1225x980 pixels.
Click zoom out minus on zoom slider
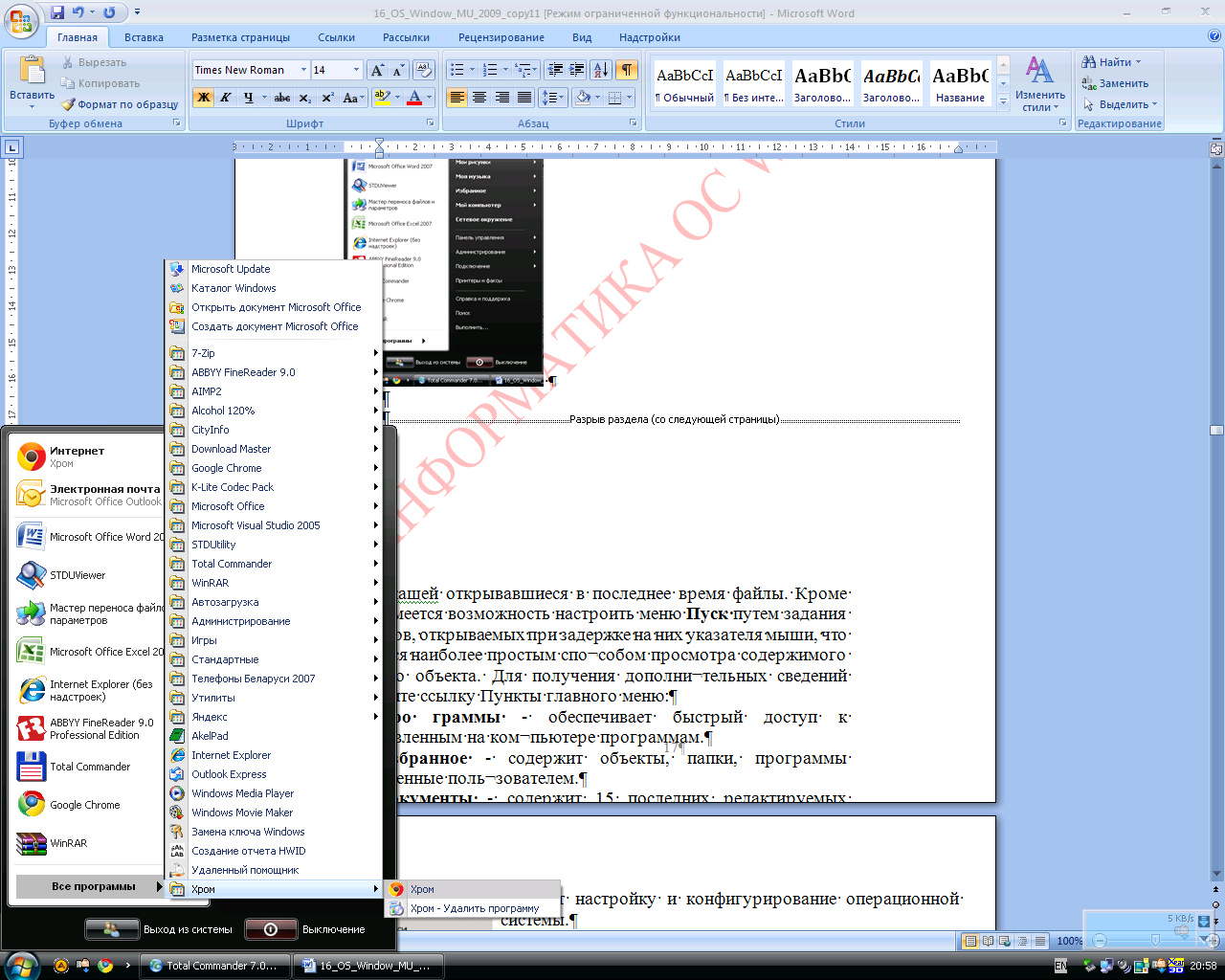1100,941
